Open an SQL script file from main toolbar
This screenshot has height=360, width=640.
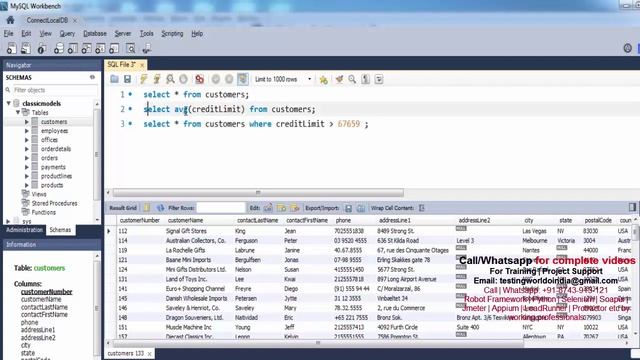click(25, 49)
